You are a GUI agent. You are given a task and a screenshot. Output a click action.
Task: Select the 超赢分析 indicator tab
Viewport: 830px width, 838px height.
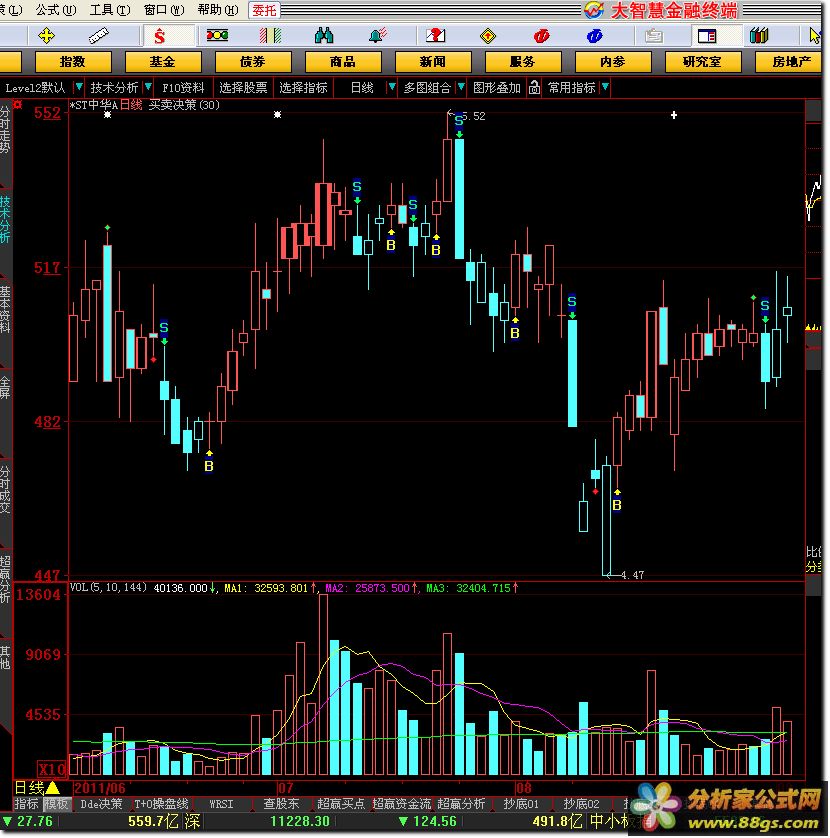(x=461, y=804)
